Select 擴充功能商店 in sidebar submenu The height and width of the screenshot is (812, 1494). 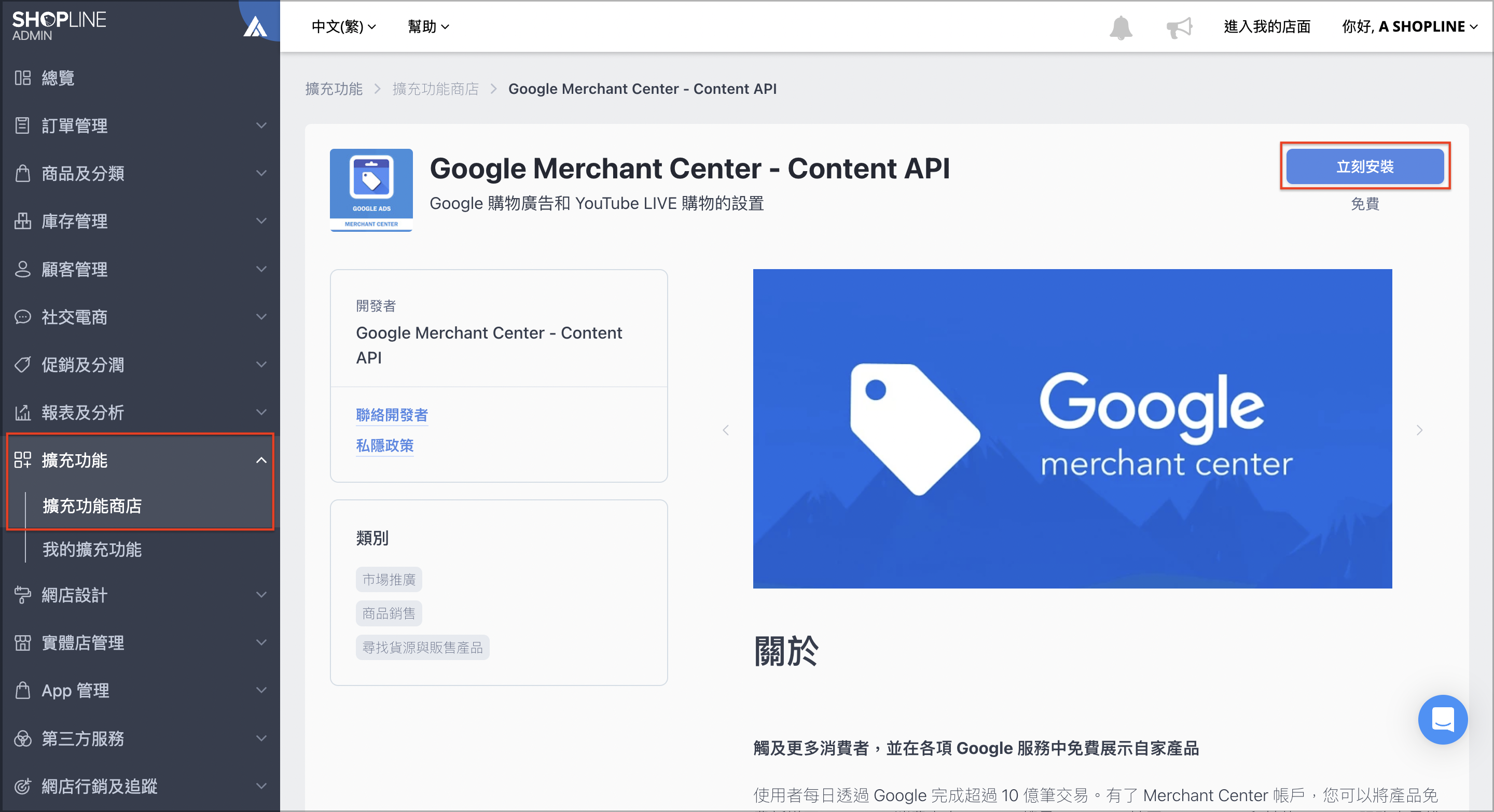pos(92,506)
